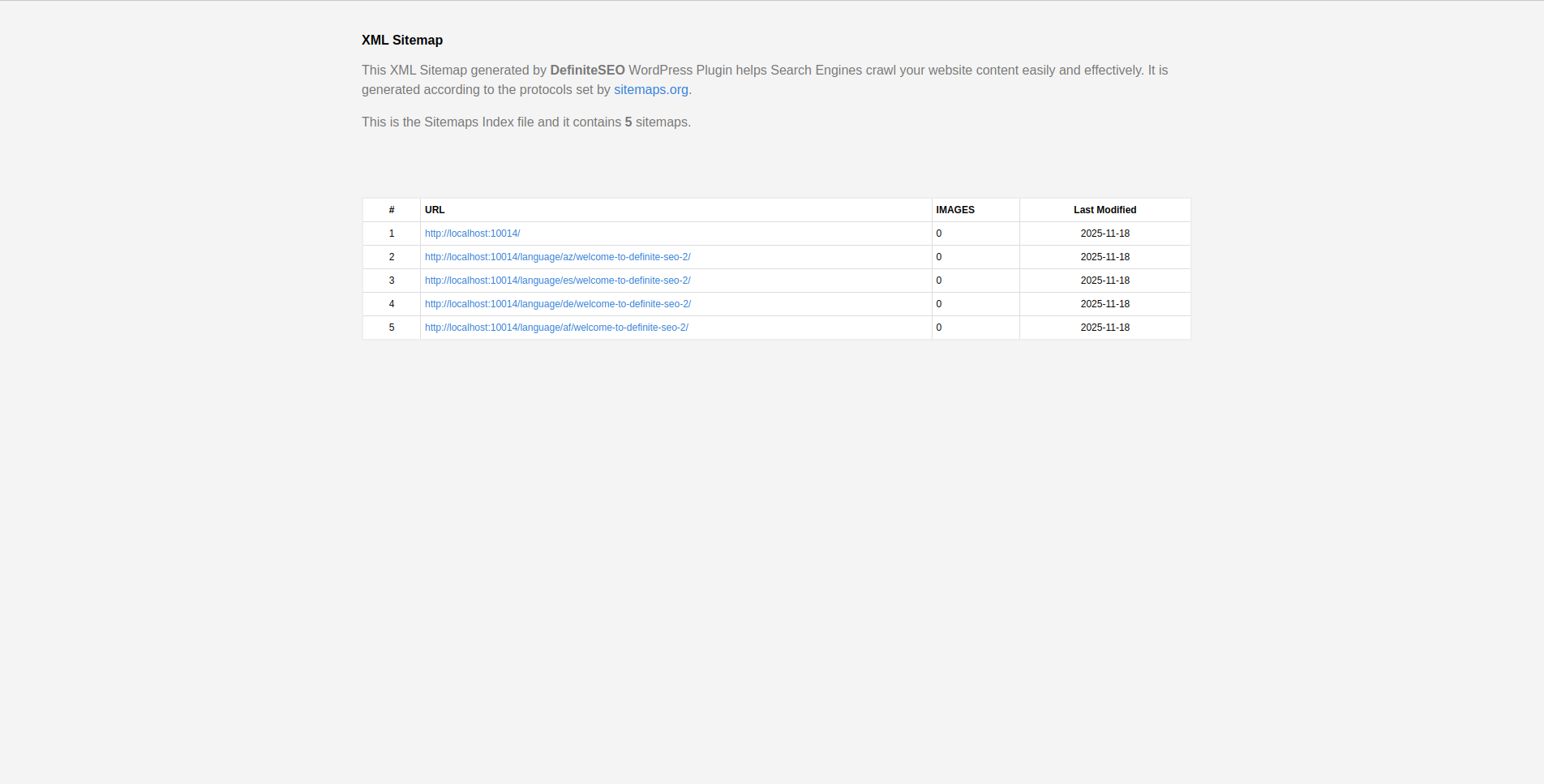Click the Sitemaps Index description sentence
The height and width of the screenshot is (784, 1544).
click(525, 122)
